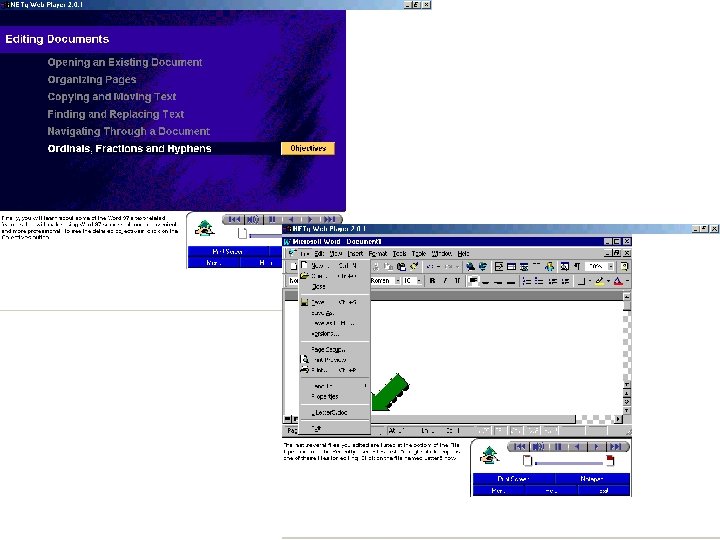This screenshot has height=540, width=720.
Task: Select the Format Painter brush icon
Action: pyautogui.click(x=414, y=266)
